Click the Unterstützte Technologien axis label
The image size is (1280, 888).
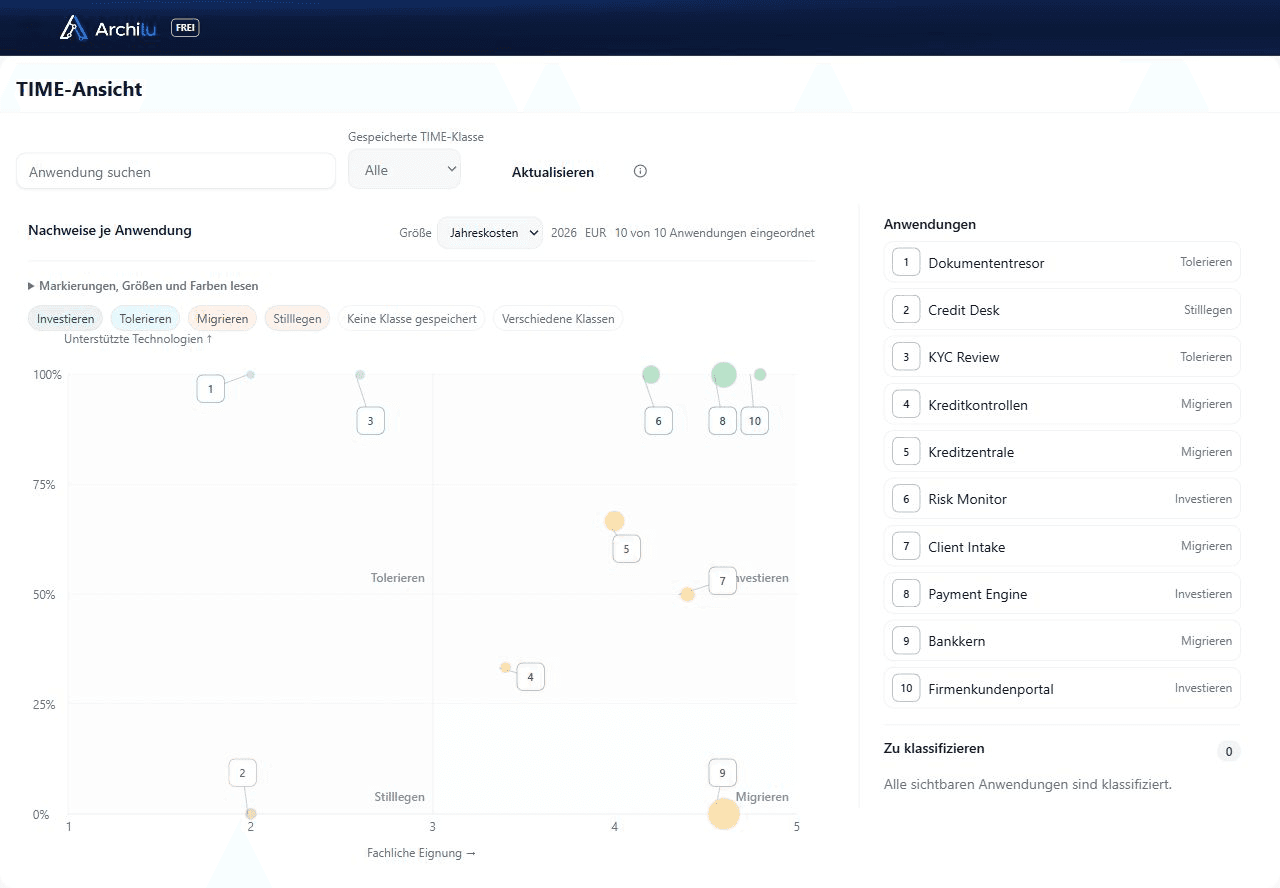tap(138, 339)
